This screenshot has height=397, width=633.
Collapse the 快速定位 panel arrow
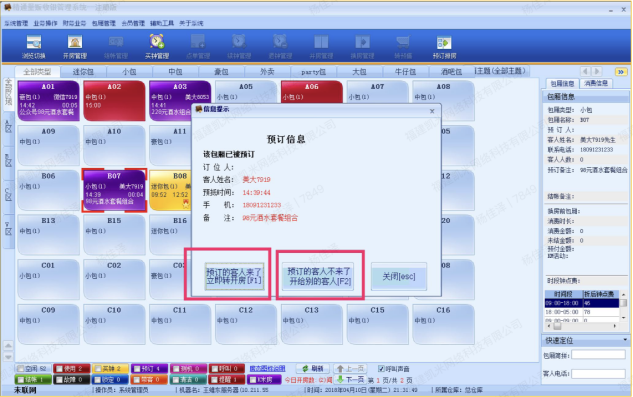625,340
